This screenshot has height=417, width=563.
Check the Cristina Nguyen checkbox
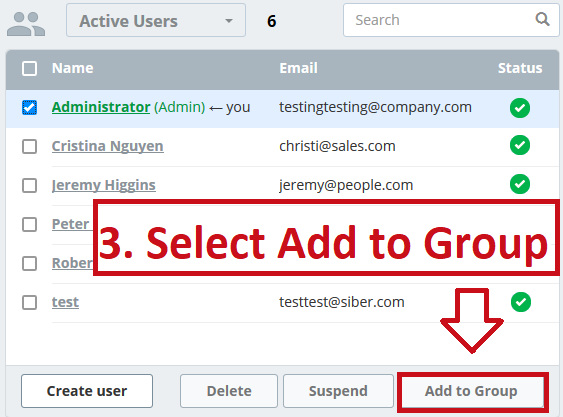click(x=29, y=147)
